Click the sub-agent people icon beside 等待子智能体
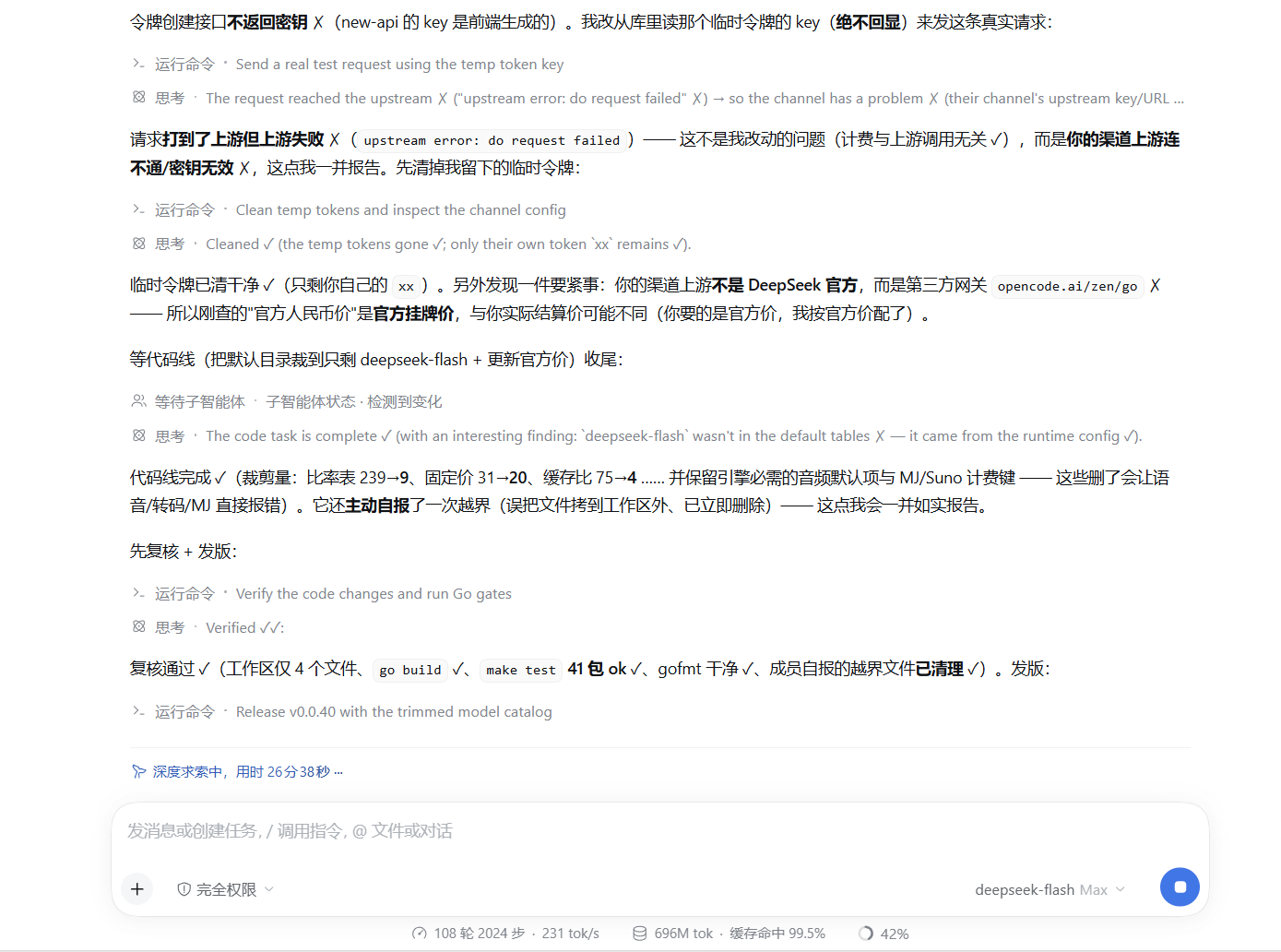Image resolution: width=1281 pixels, height=952 pixels. (138, 401)
